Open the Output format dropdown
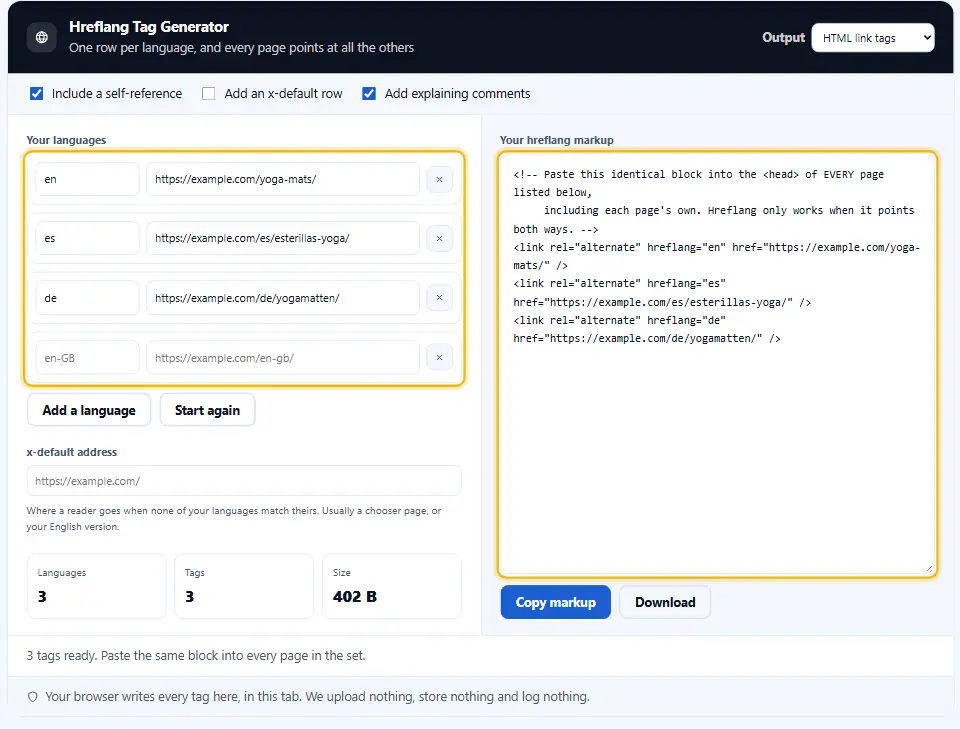This screenshot has width=960, height=729. [872, 38]
